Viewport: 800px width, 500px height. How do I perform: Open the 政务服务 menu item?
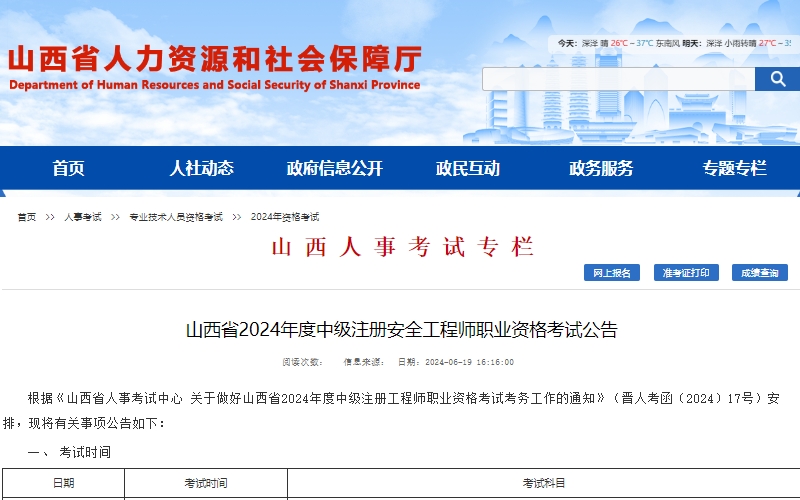[601, 168]
